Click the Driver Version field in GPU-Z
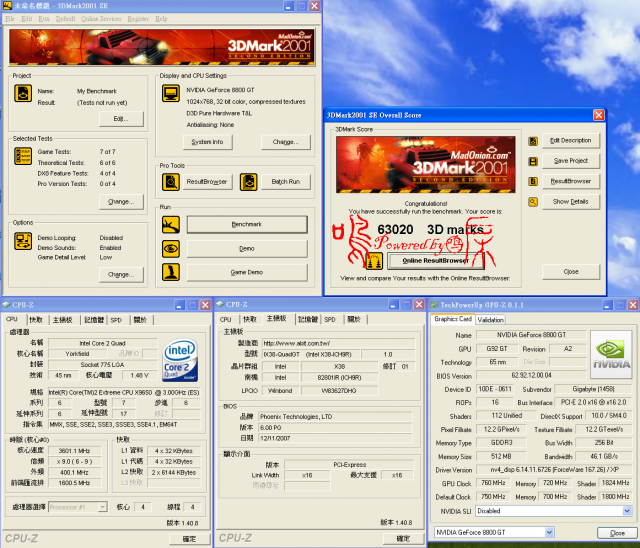The width and height of the screenshot is (640, 548). point(554,470)
